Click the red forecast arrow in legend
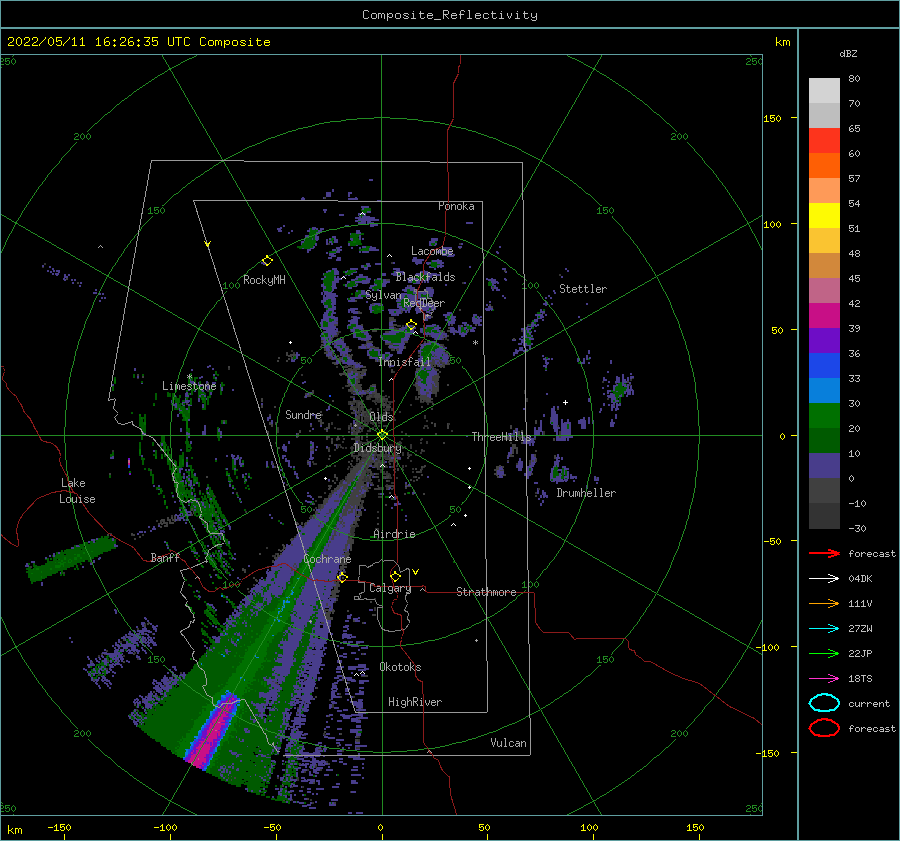This screenshot has width=900, height=841. point(824,553)
